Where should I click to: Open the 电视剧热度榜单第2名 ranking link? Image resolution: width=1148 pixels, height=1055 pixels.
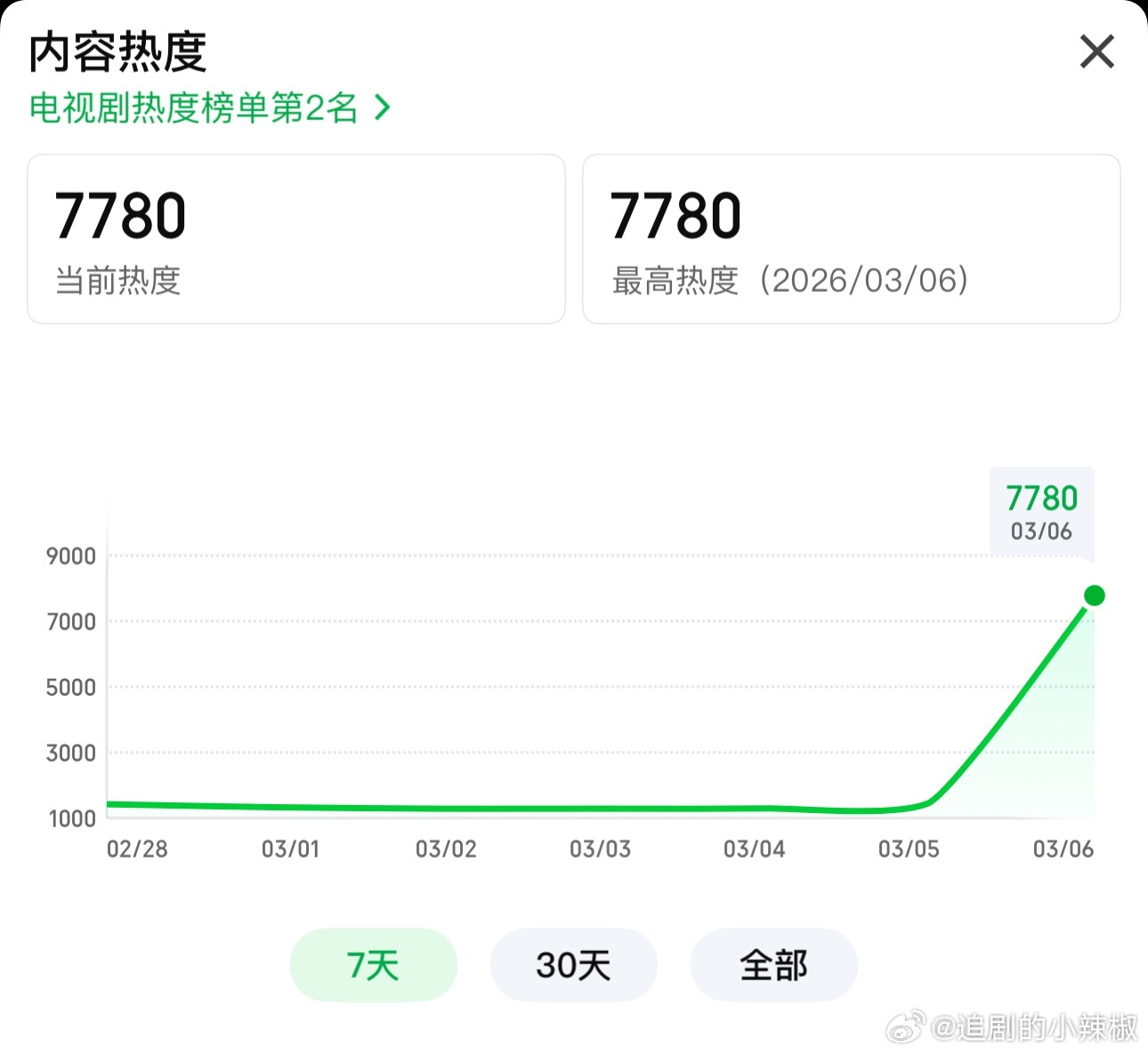tap(210, 108)
